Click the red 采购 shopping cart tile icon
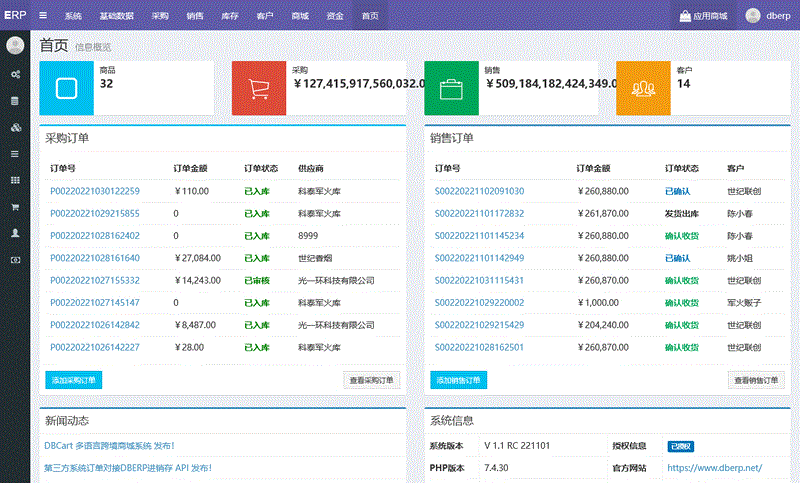The image size is (800, 483). coord(259,88)
